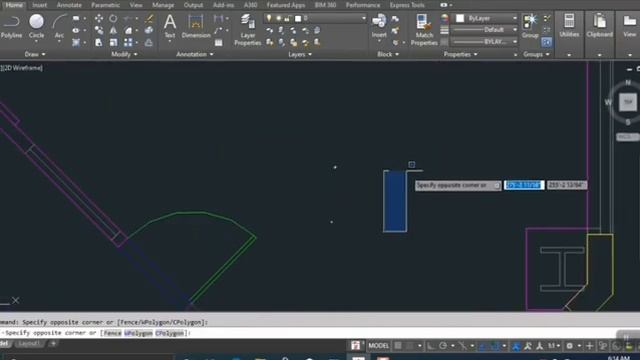
Task: Expand the Modify panel
Action: (x=124, y=54)
